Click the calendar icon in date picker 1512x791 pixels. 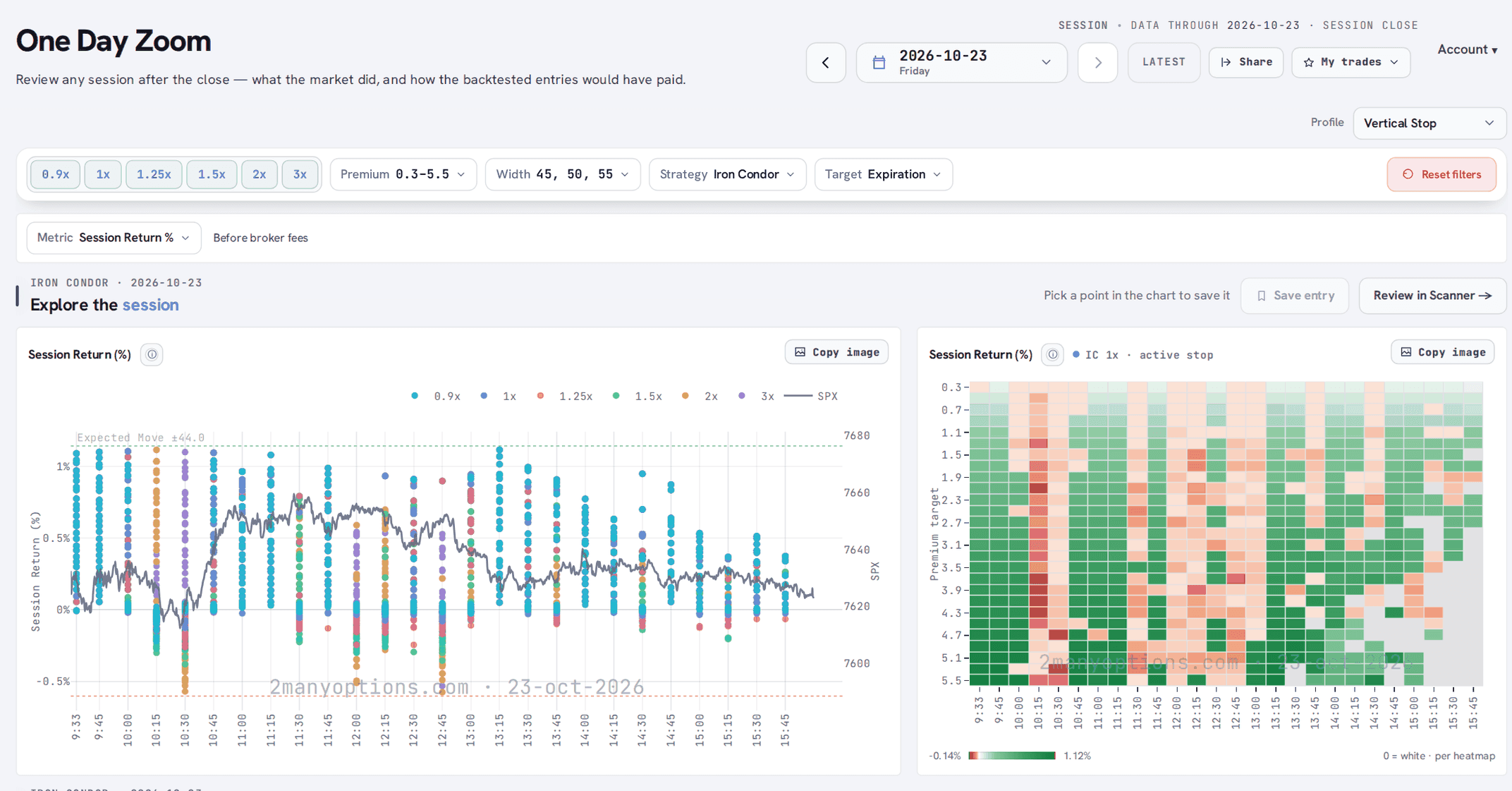pos(879,63)
